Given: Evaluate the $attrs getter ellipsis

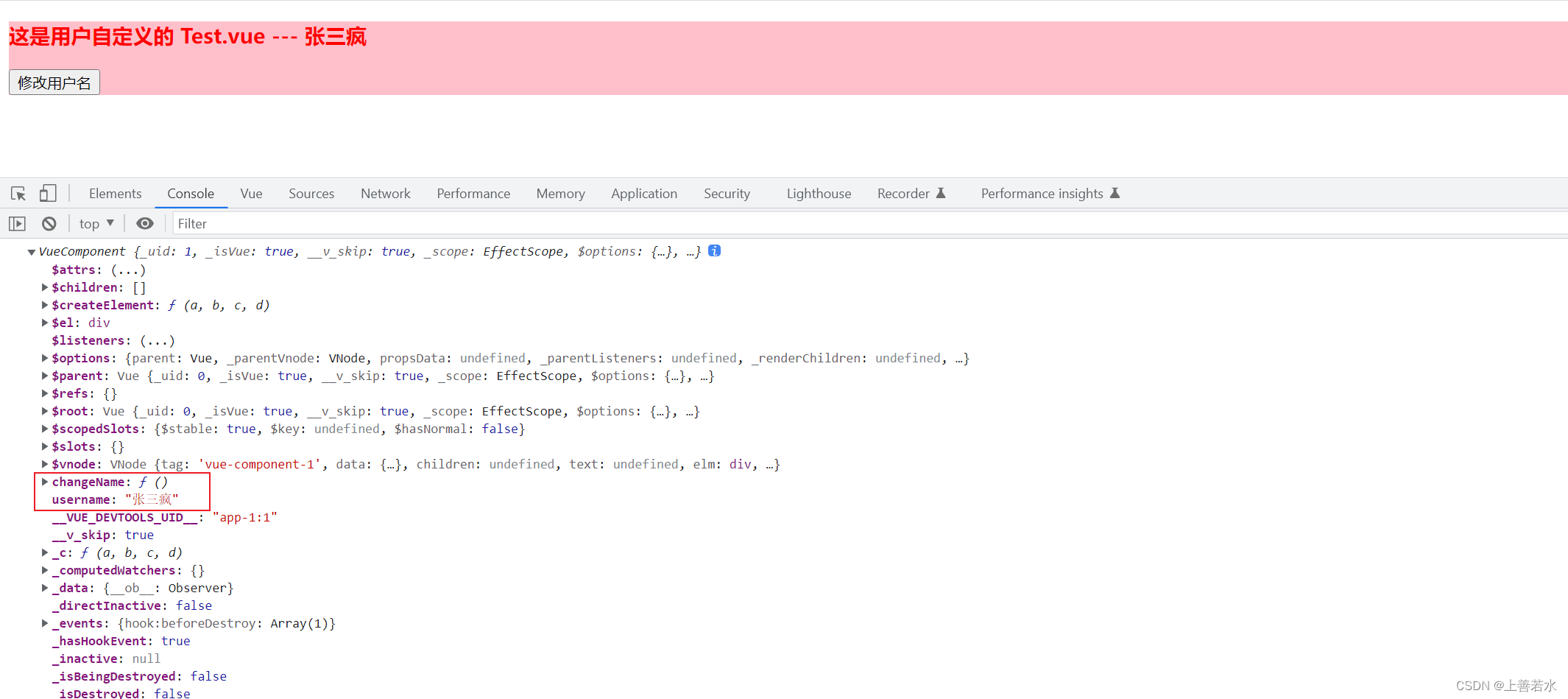Looking at the screenshot, I should 128,270.
